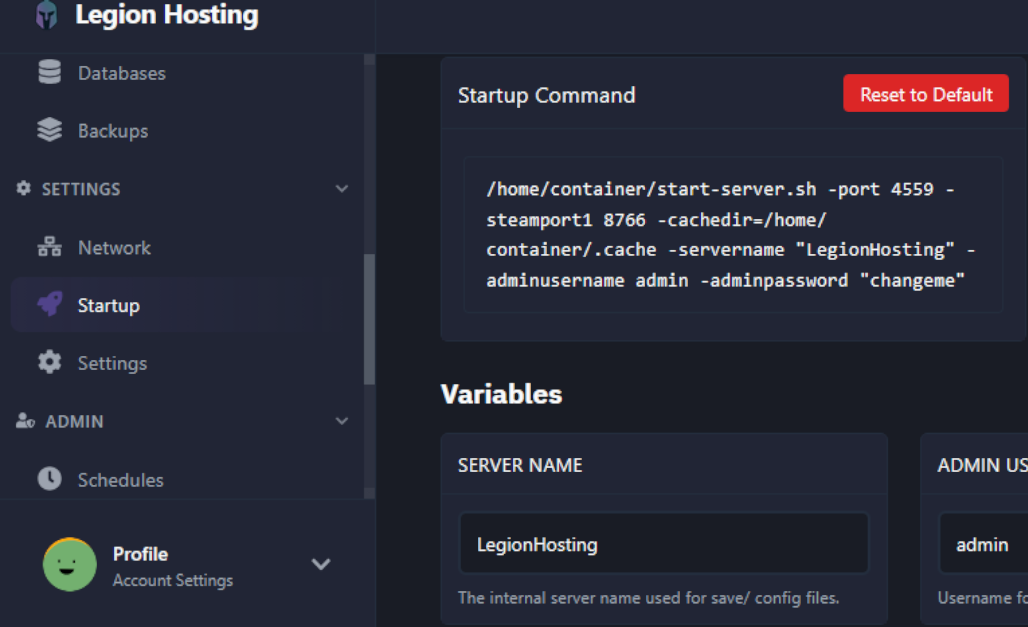Expand the SETTINGS section chevron
The width and height of the screenshot is (1028, 627).
(342, 188)
